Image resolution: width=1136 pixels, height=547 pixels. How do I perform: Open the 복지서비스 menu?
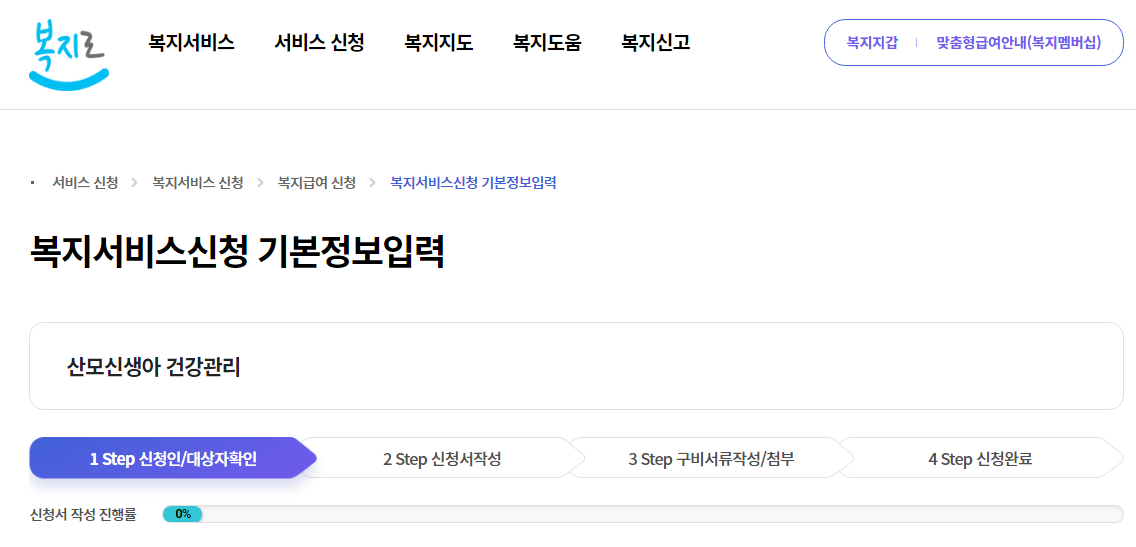(x=191, y=43)
